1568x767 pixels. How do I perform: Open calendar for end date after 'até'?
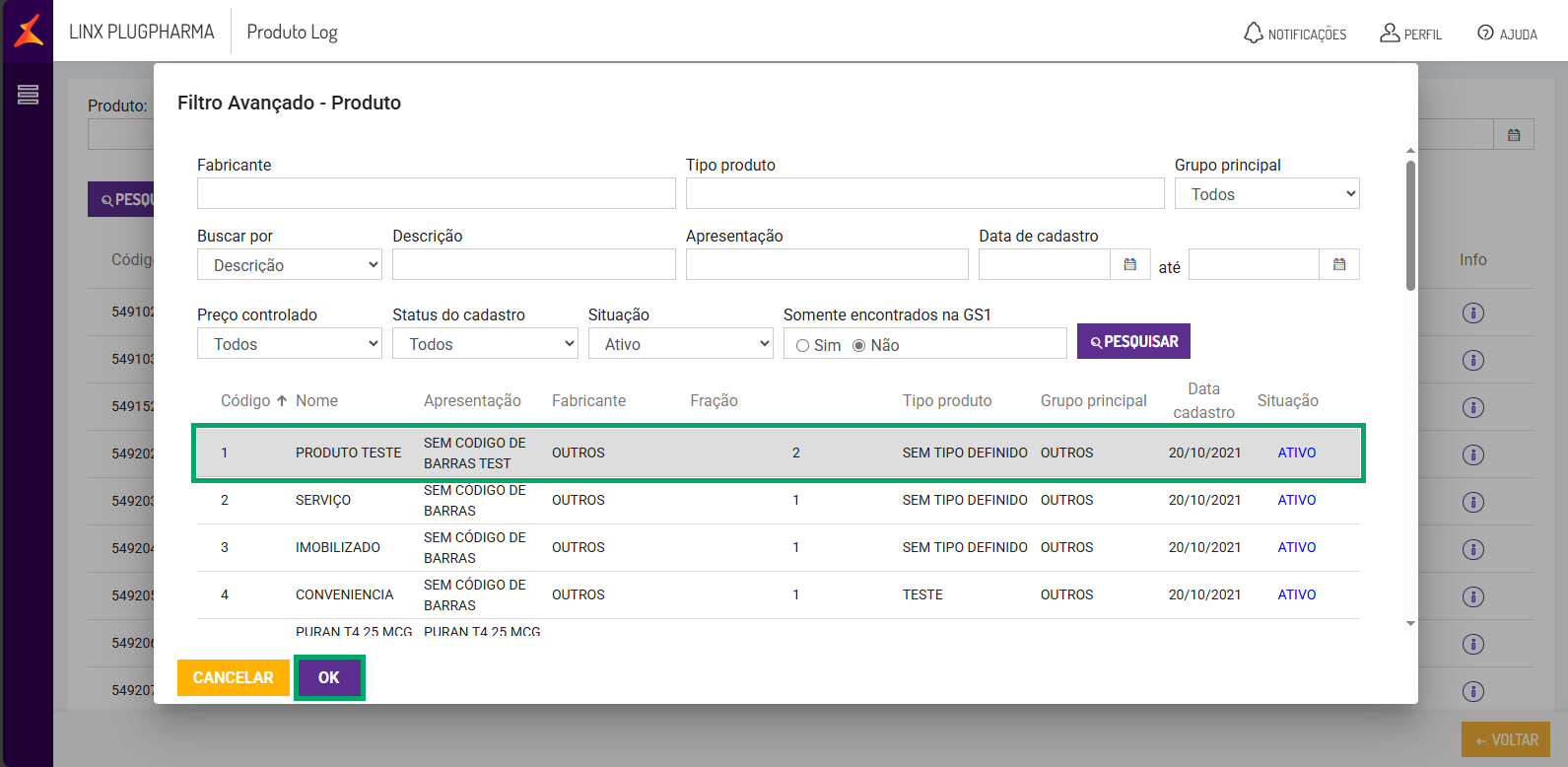[x=1339, y=264]
